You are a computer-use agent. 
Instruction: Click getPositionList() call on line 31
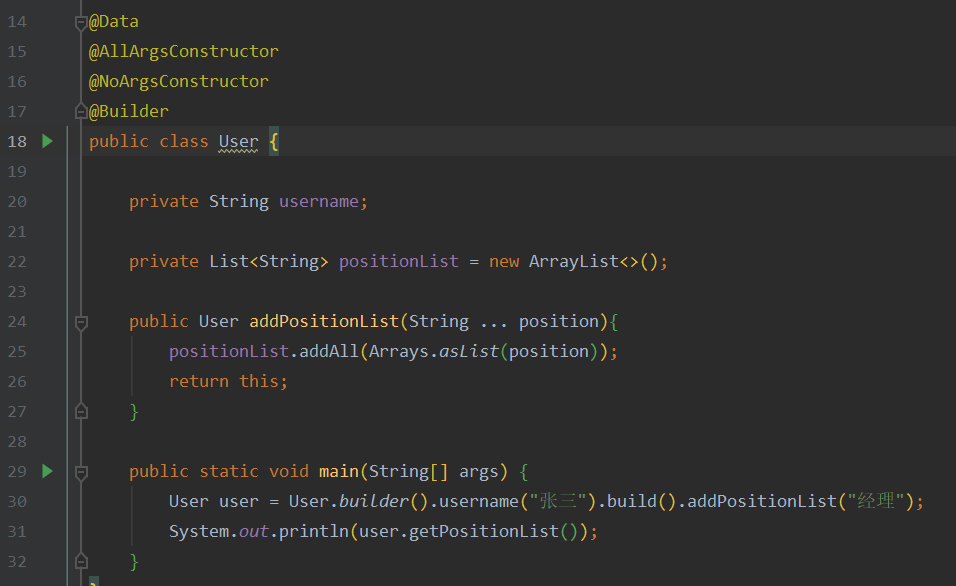tap(493, 532)
